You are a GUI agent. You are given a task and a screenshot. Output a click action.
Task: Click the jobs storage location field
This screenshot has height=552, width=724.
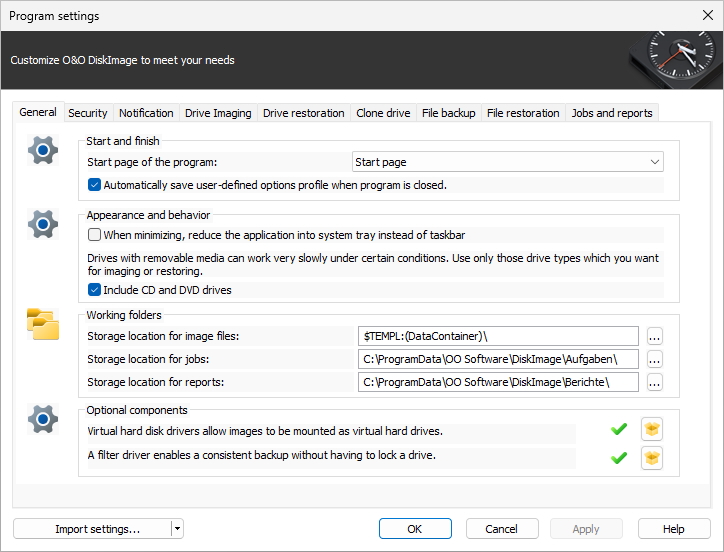[x=498, y=359]
